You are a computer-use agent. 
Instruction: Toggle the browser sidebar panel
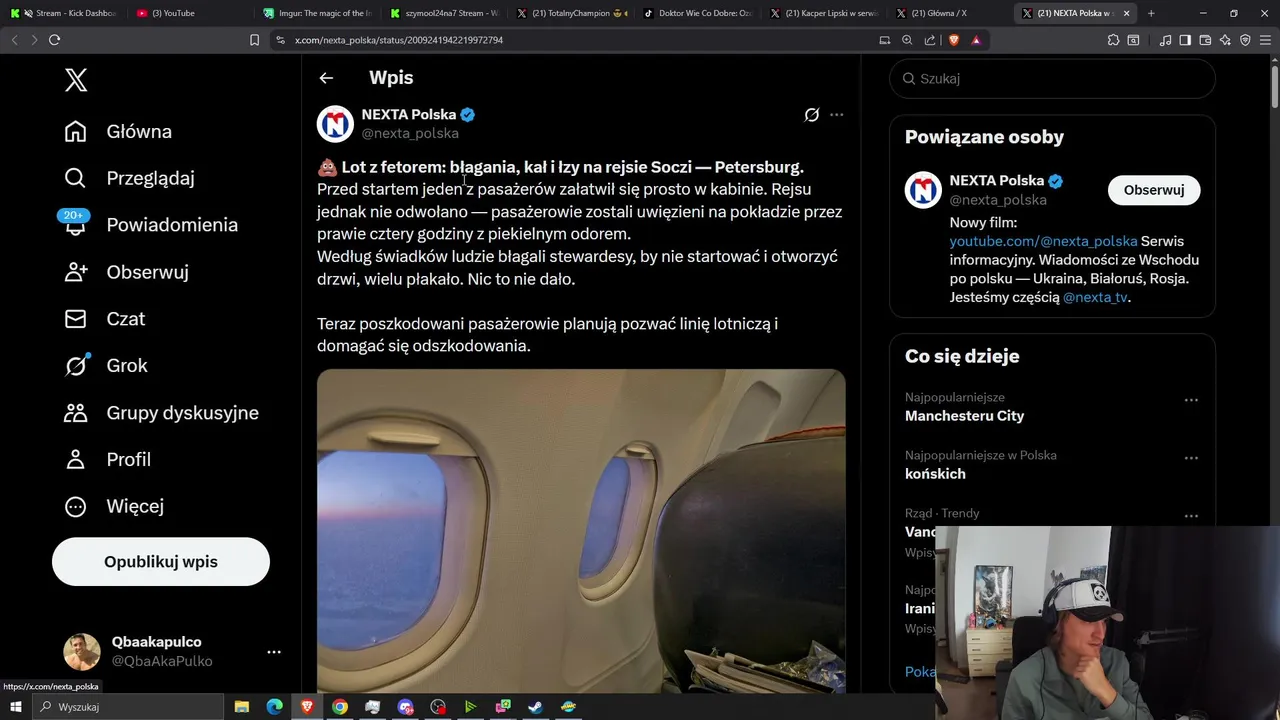point(1185,40)
